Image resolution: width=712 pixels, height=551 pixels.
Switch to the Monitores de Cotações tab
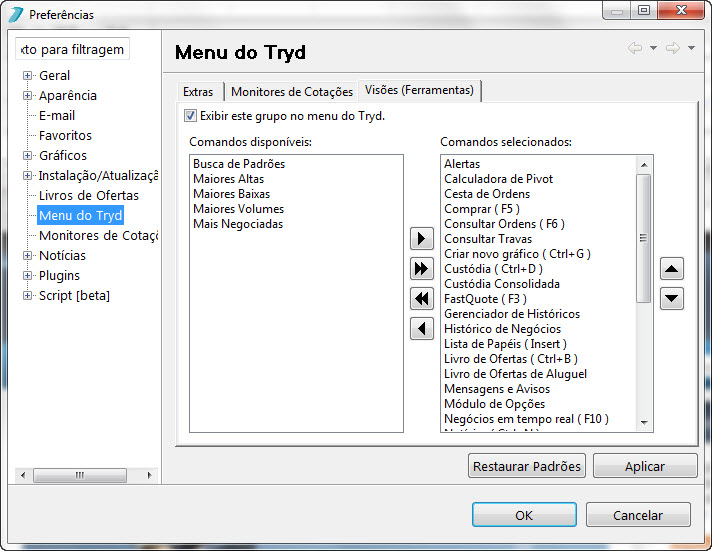pos(292,92)
